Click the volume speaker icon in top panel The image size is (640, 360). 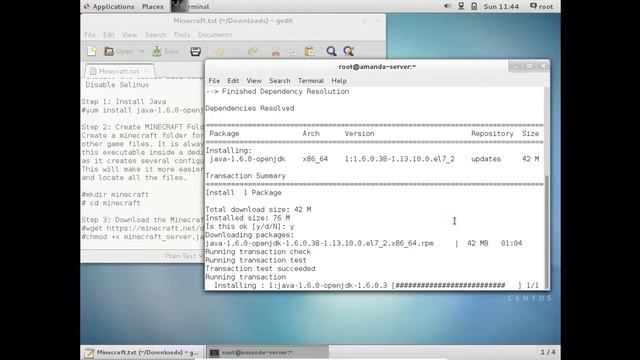pos(447,6)
